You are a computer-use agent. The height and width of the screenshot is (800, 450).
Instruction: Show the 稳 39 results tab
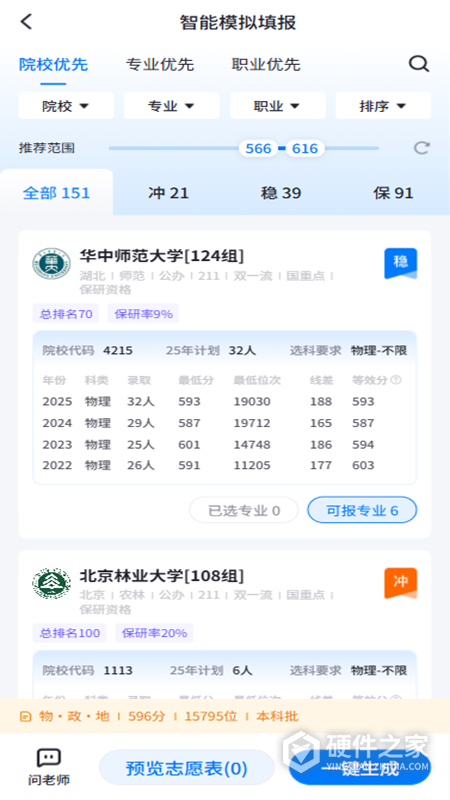(281, 193)
